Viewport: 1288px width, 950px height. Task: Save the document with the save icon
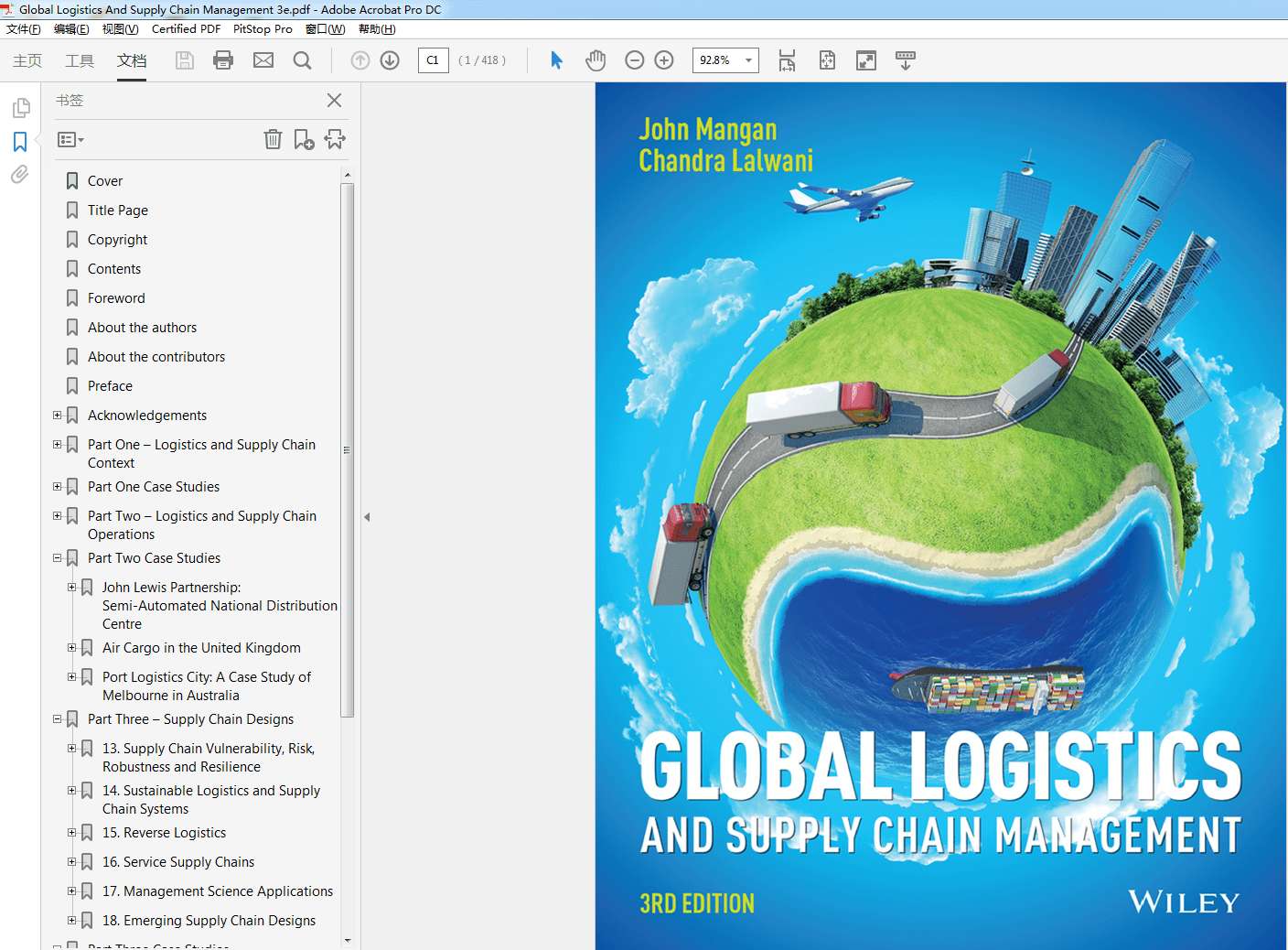pos(184,60)
